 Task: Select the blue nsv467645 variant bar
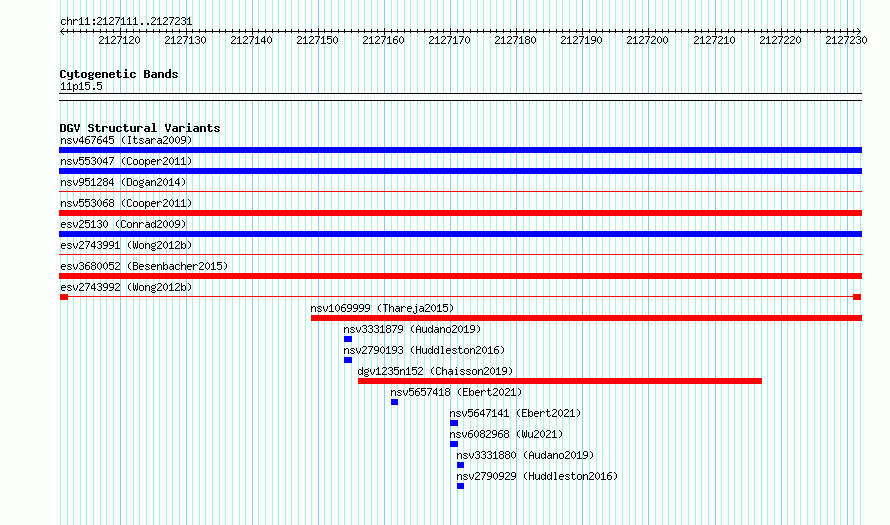coord(460,150)
